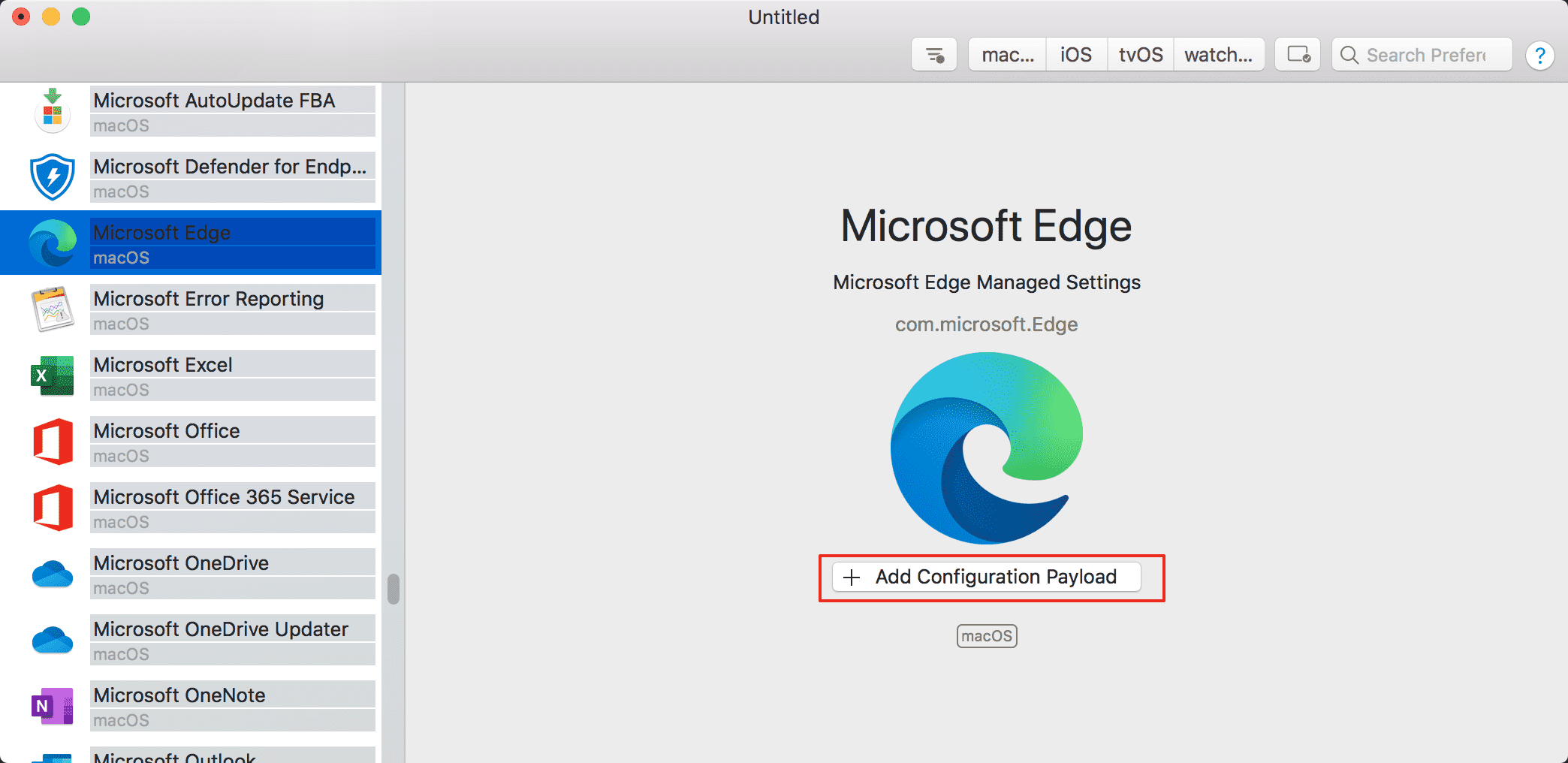Image resolution: width=1568 pixels, height=763 pixels.
Task: Select the Microsoft Excel icon
Action: pos(53,375)
